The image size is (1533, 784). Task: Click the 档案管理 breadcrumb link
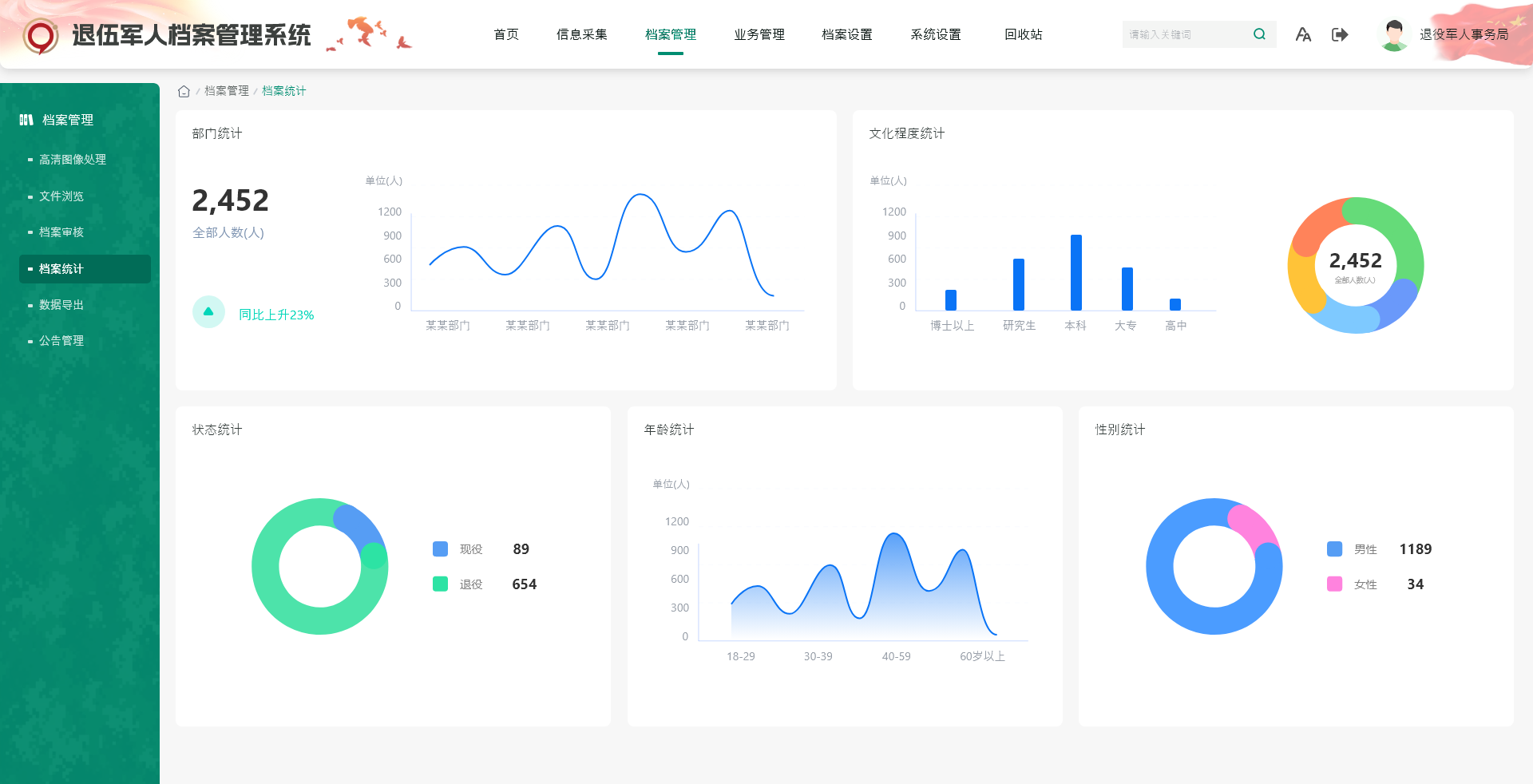click(x=227, y=91)
